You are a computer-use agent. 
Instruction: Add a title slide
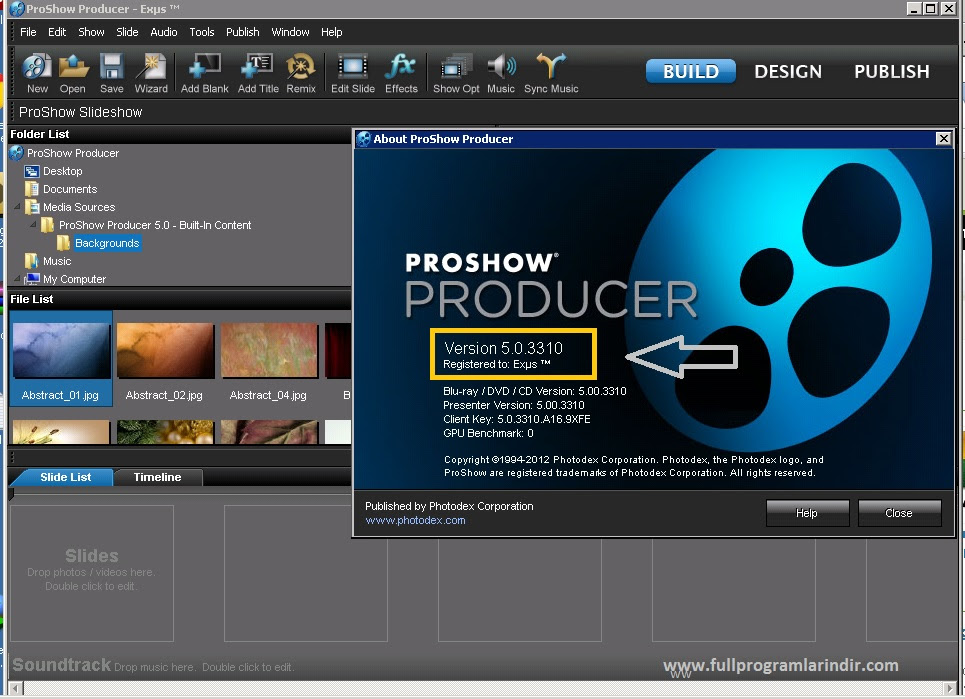[258, 69]
